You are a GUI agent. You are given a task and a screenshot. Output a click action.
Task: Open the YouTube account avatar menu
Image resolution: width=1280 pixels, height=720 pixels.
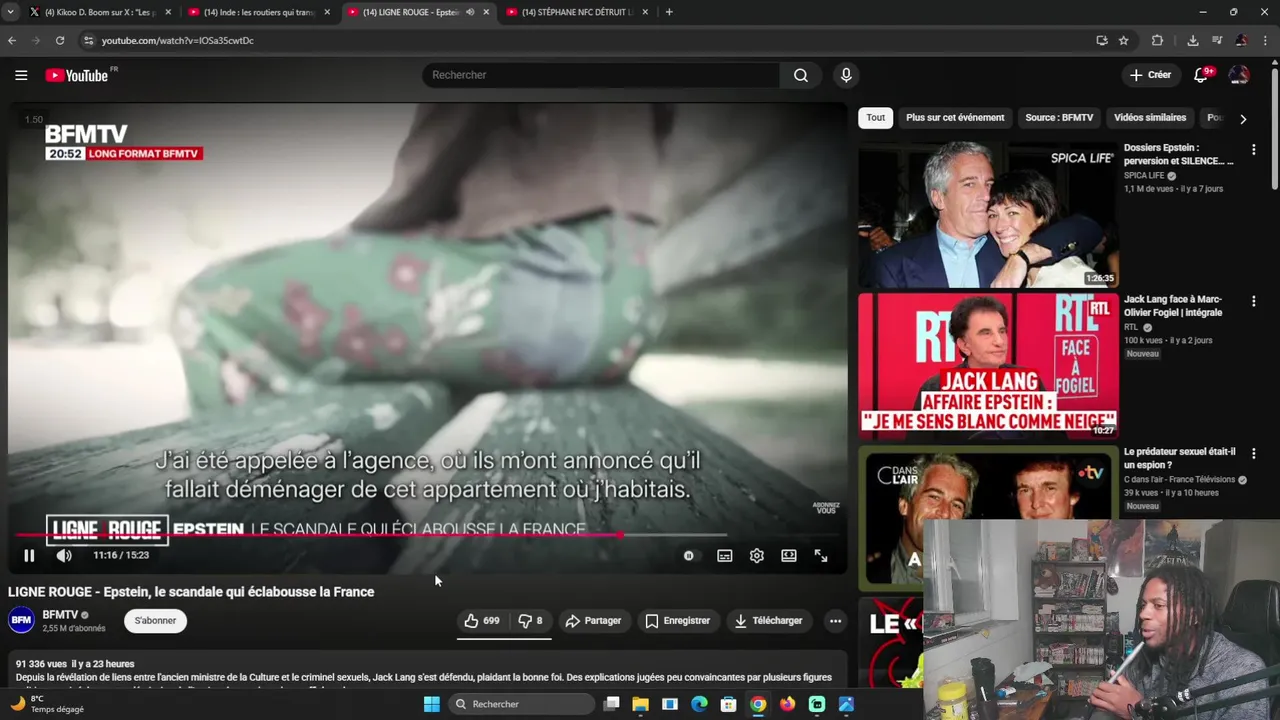tap(1239, 75)
